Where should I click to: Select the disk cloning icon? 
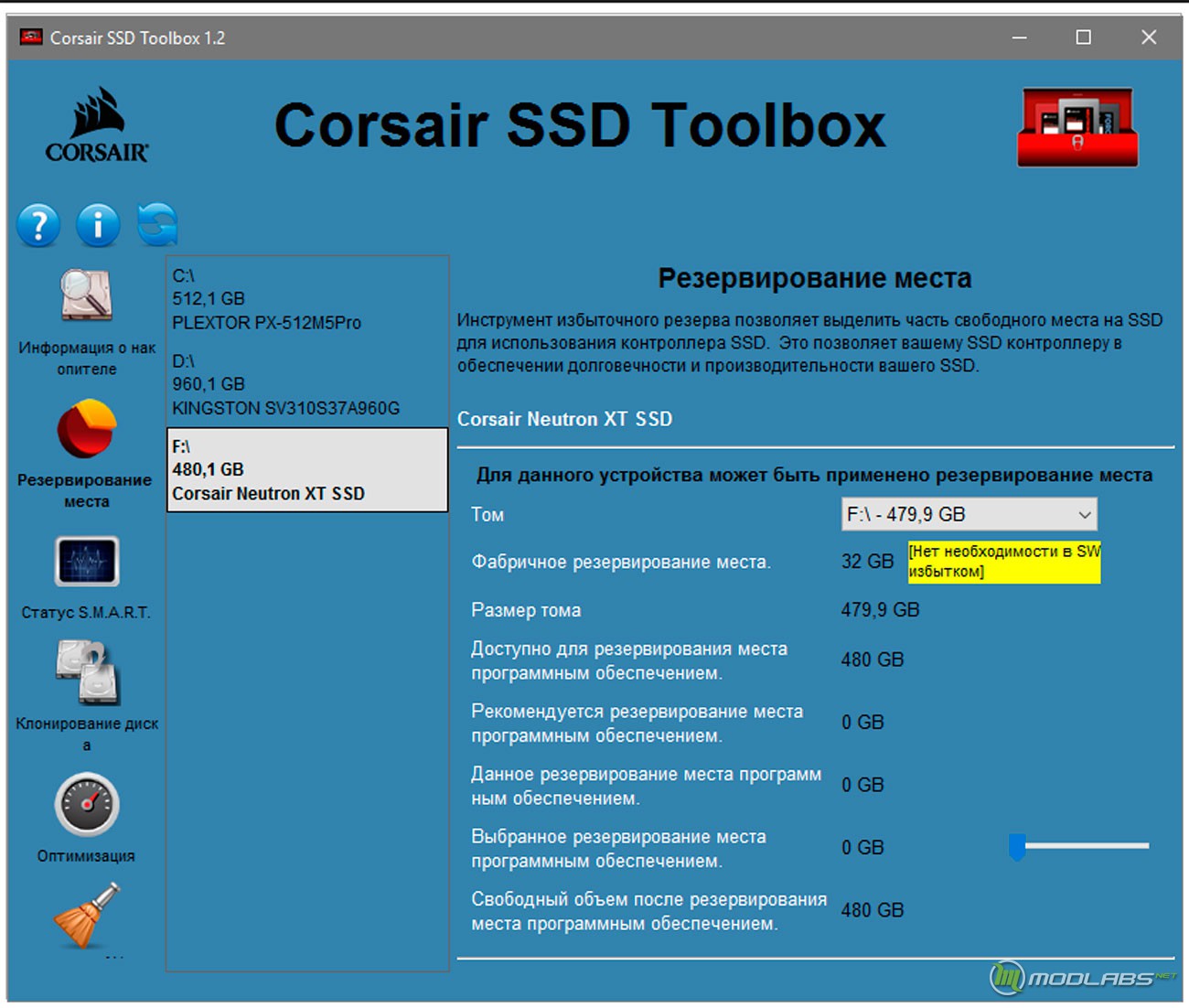[x=87, y=672]
